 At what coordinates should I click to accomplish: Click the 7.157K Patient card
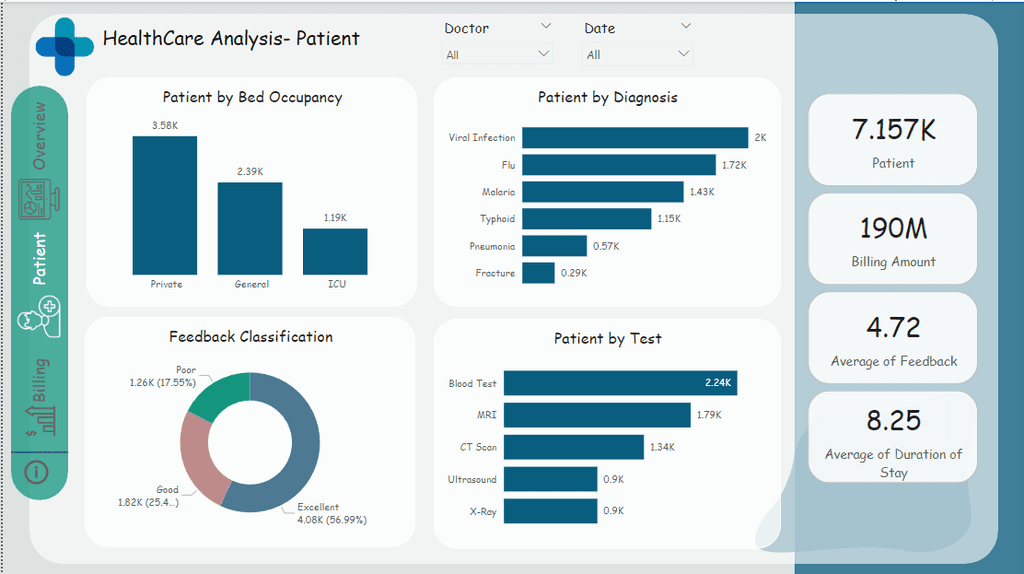[x=893, y=140]
